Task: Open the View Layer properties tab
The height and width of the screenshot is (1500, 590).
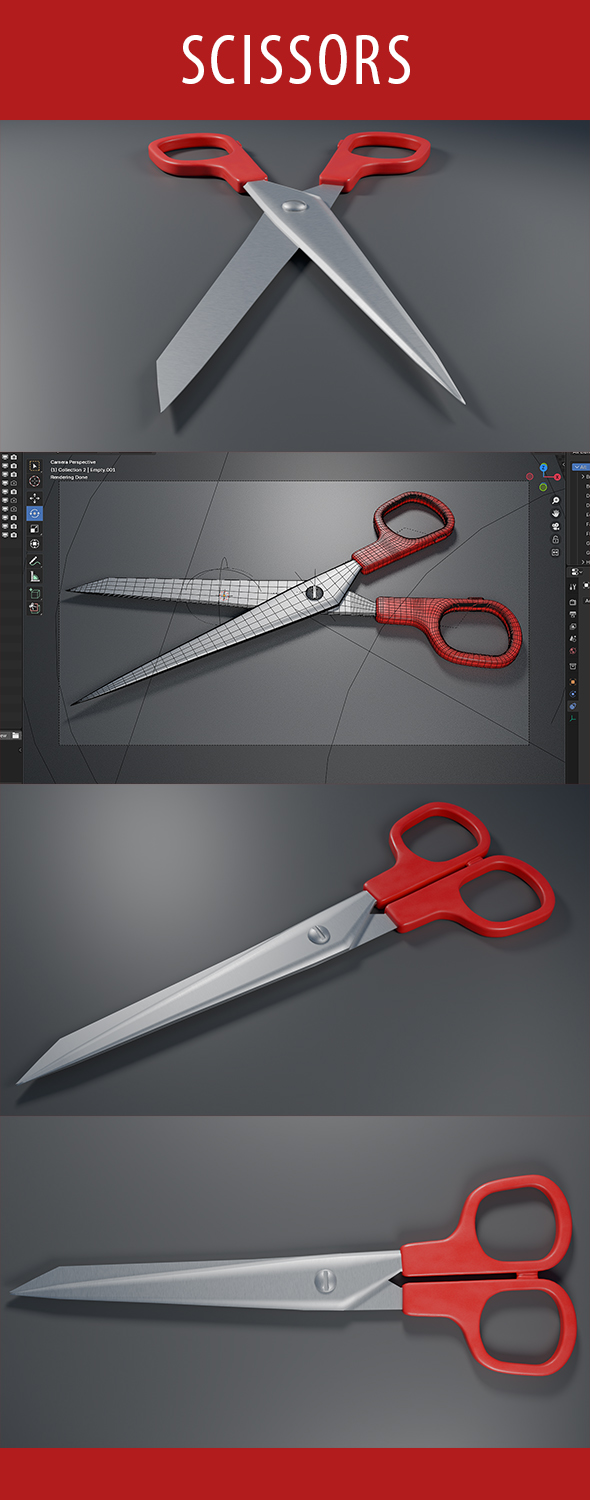Action: pos(573,626)
